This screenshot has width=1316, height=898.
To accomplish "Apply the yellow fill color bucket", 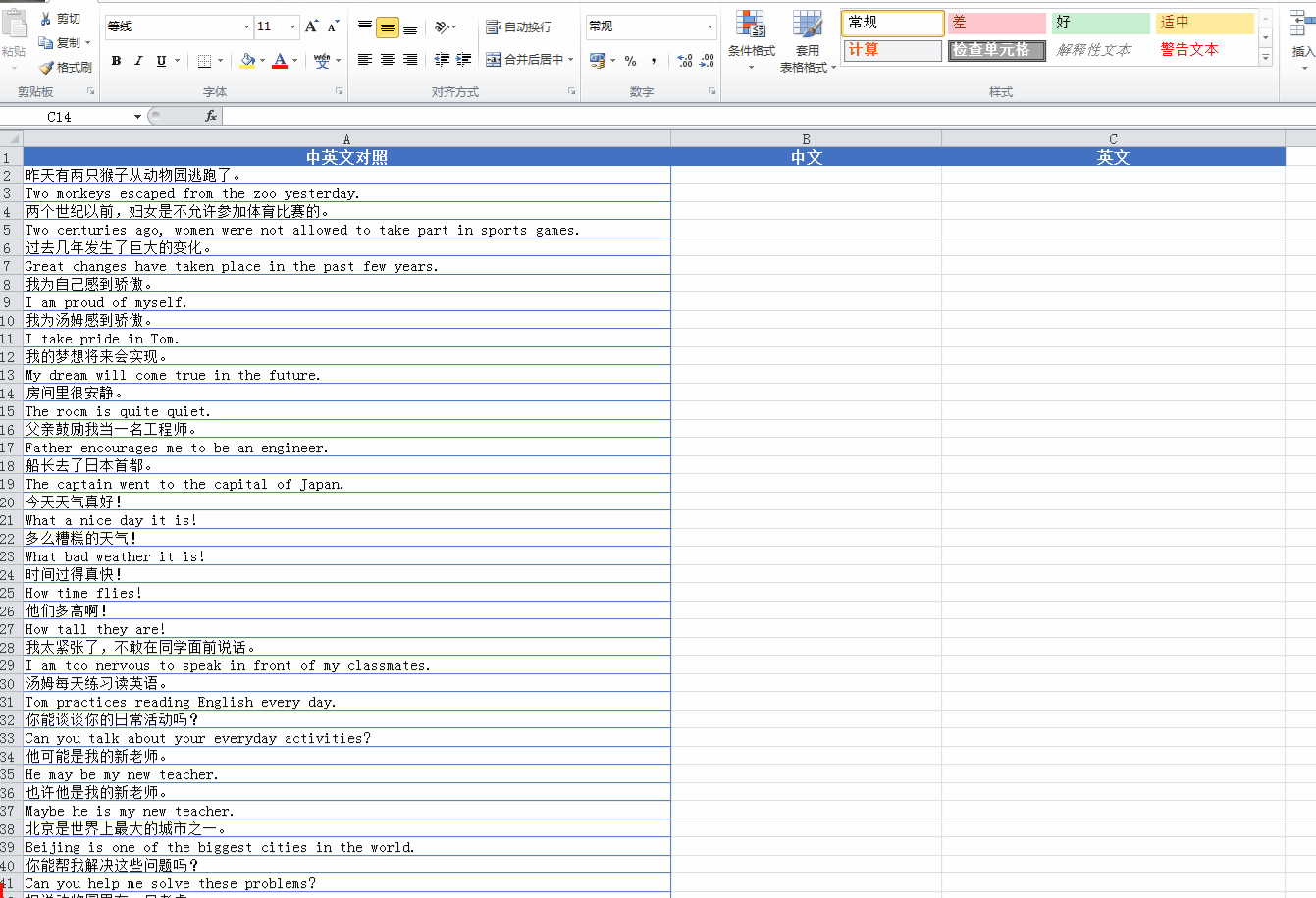I will 247,61.
